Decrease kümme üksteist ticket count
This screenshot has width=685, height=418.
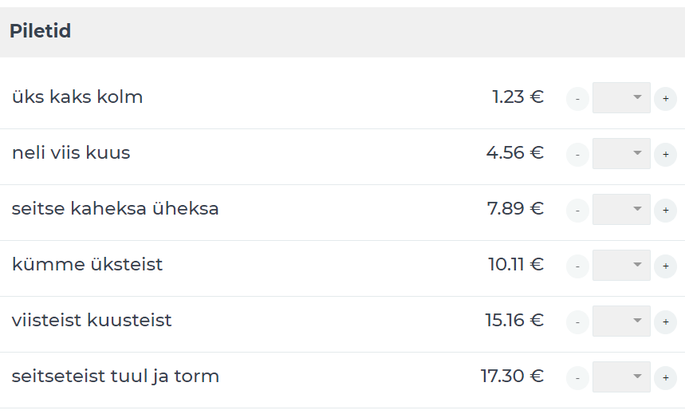tap(578, 266)
